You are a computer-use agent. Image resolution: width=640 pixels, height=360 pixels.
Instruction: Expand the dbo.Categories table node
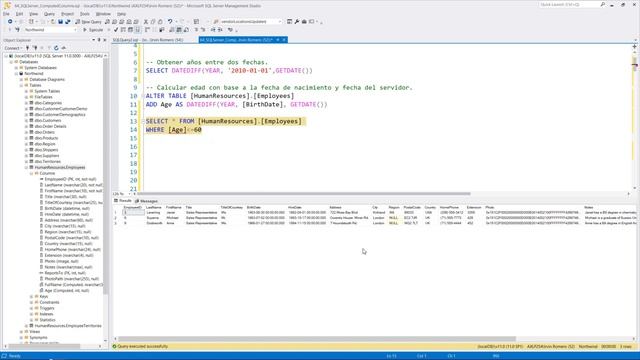point(27,103)
